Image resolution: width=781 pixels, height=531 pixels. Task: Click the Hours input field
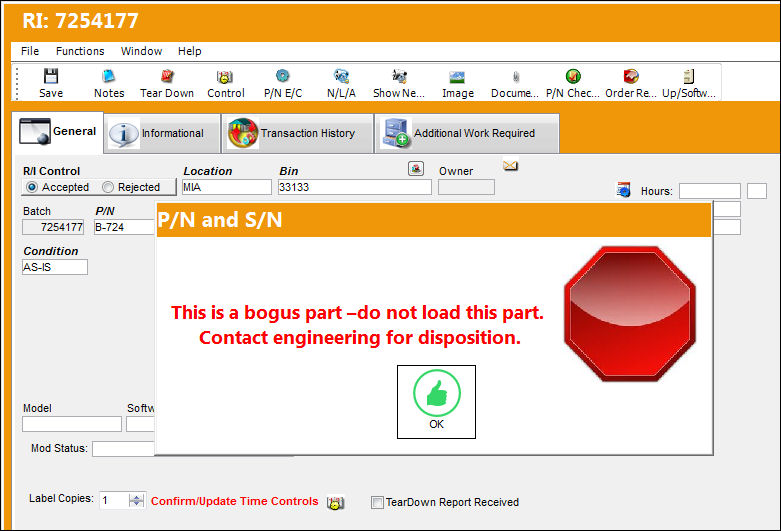click(x=710, y=191)
